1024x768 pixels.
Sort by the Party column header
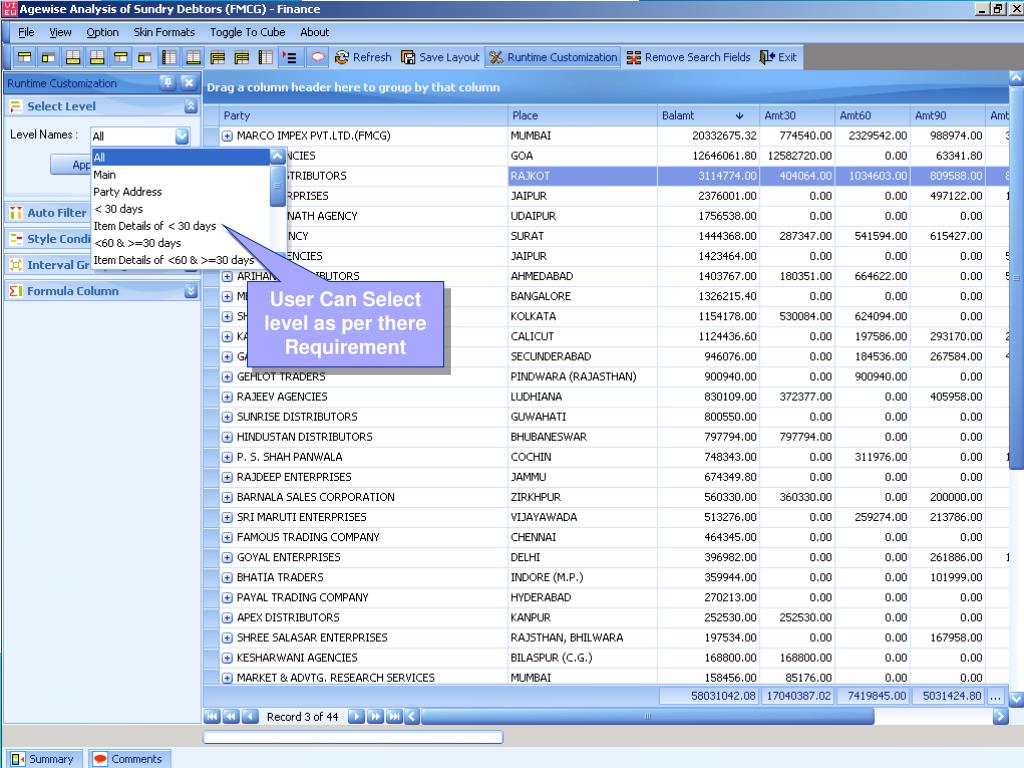coord(363,116)
